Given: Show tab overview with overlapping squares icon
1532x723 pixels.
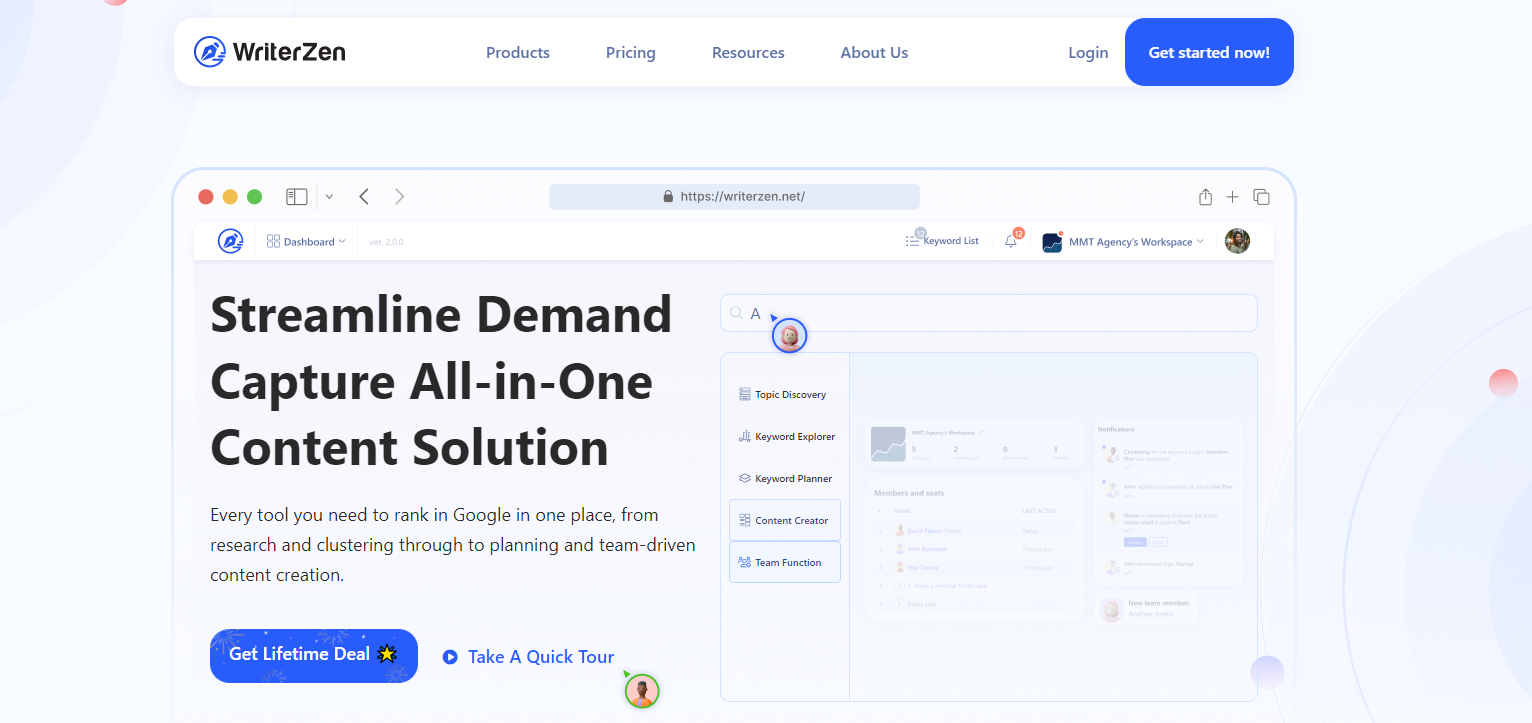Looking at the screenshot, I should [1262, 197].
